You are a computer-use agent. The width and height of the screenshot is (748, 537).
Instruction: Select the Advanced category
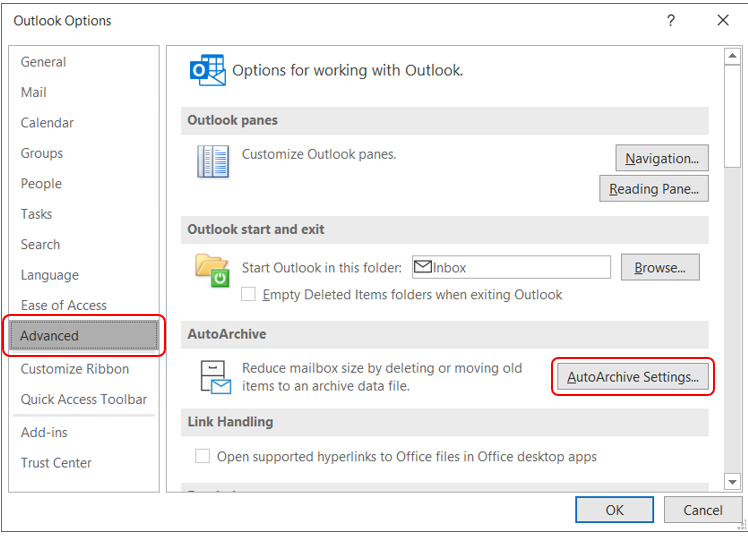84,336
